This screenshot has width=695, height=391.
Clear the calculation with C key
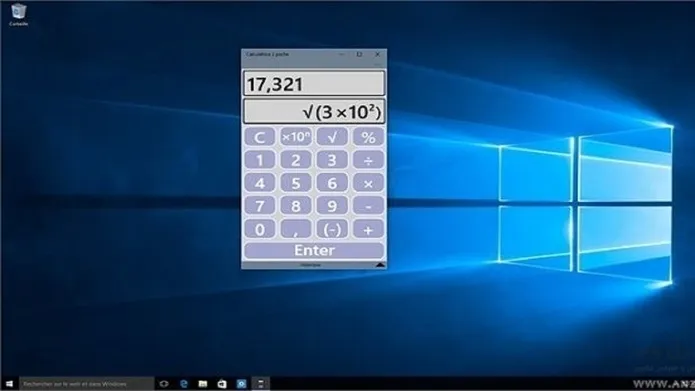tap(259, 137)
